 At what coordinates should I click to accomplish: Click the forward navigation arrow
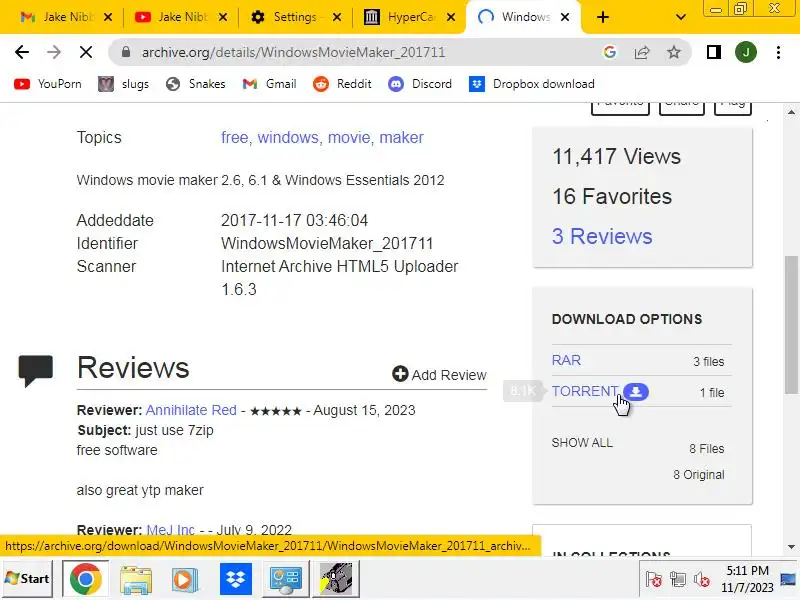[54, 52]
